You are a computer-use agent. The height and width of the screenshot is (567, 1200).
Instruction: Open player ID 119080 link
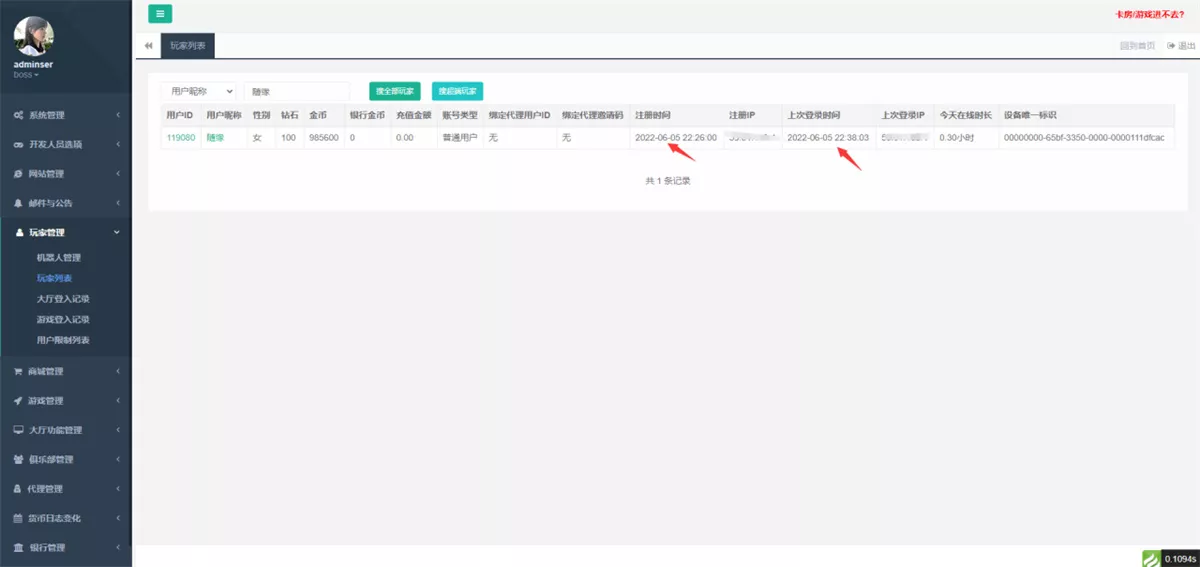(181, 138)
